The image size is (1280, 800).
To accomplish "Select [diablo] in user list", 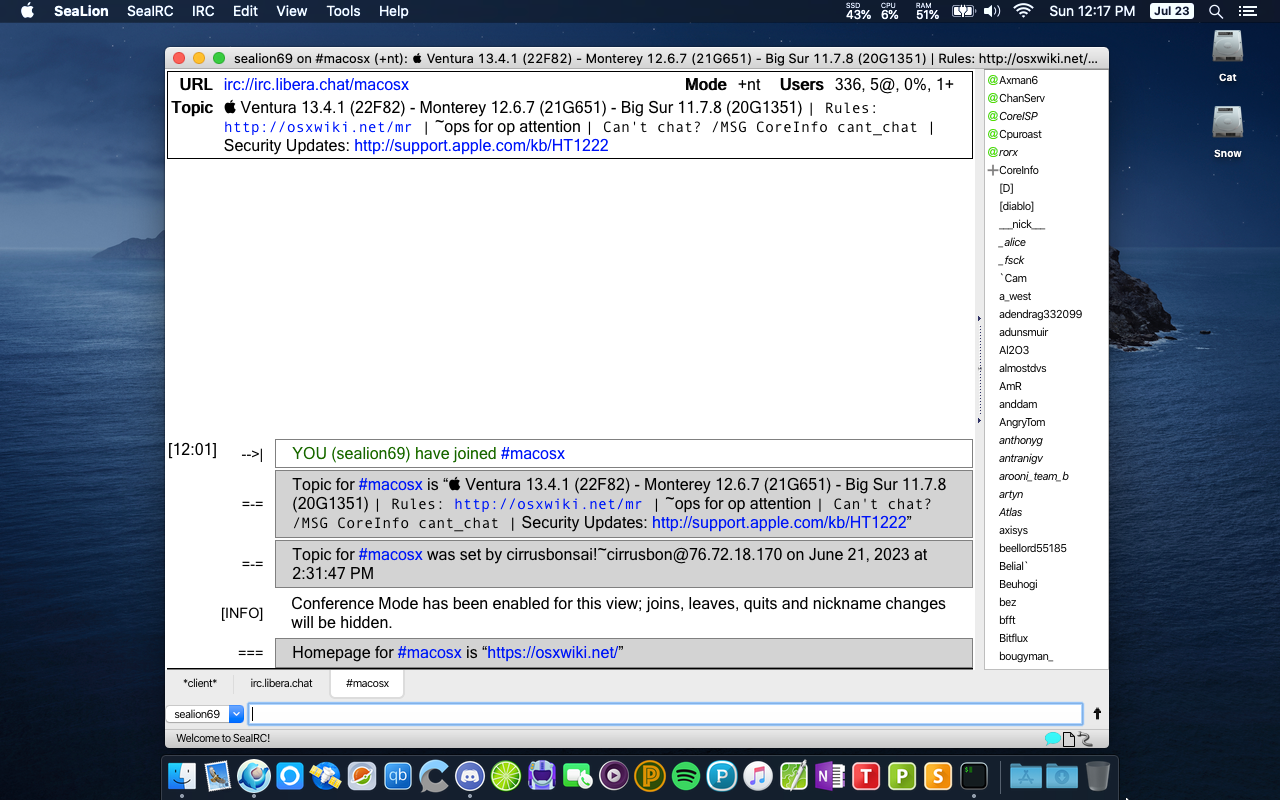I will click(x=1016, y=206).
